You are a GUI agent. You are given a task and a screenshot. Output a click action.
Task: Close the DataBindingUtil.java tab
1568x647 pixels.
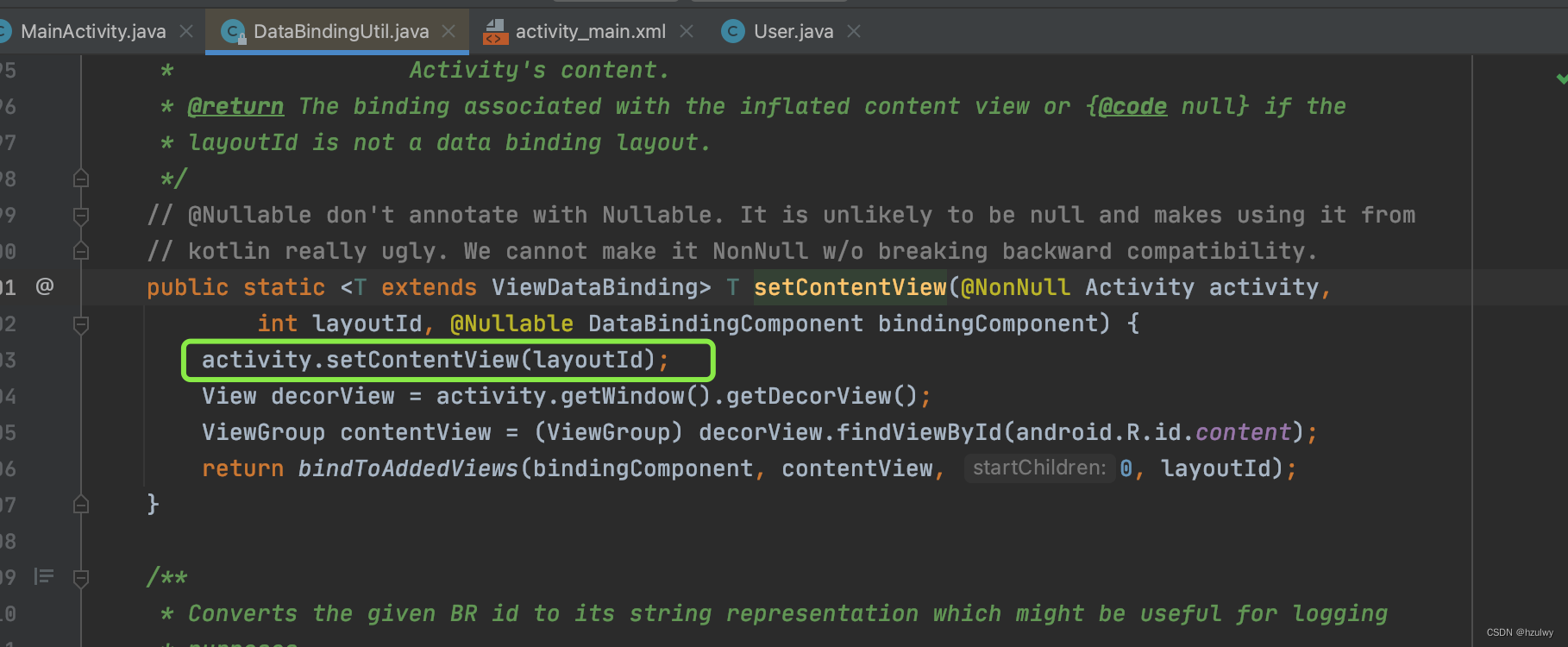pos(448,32)
